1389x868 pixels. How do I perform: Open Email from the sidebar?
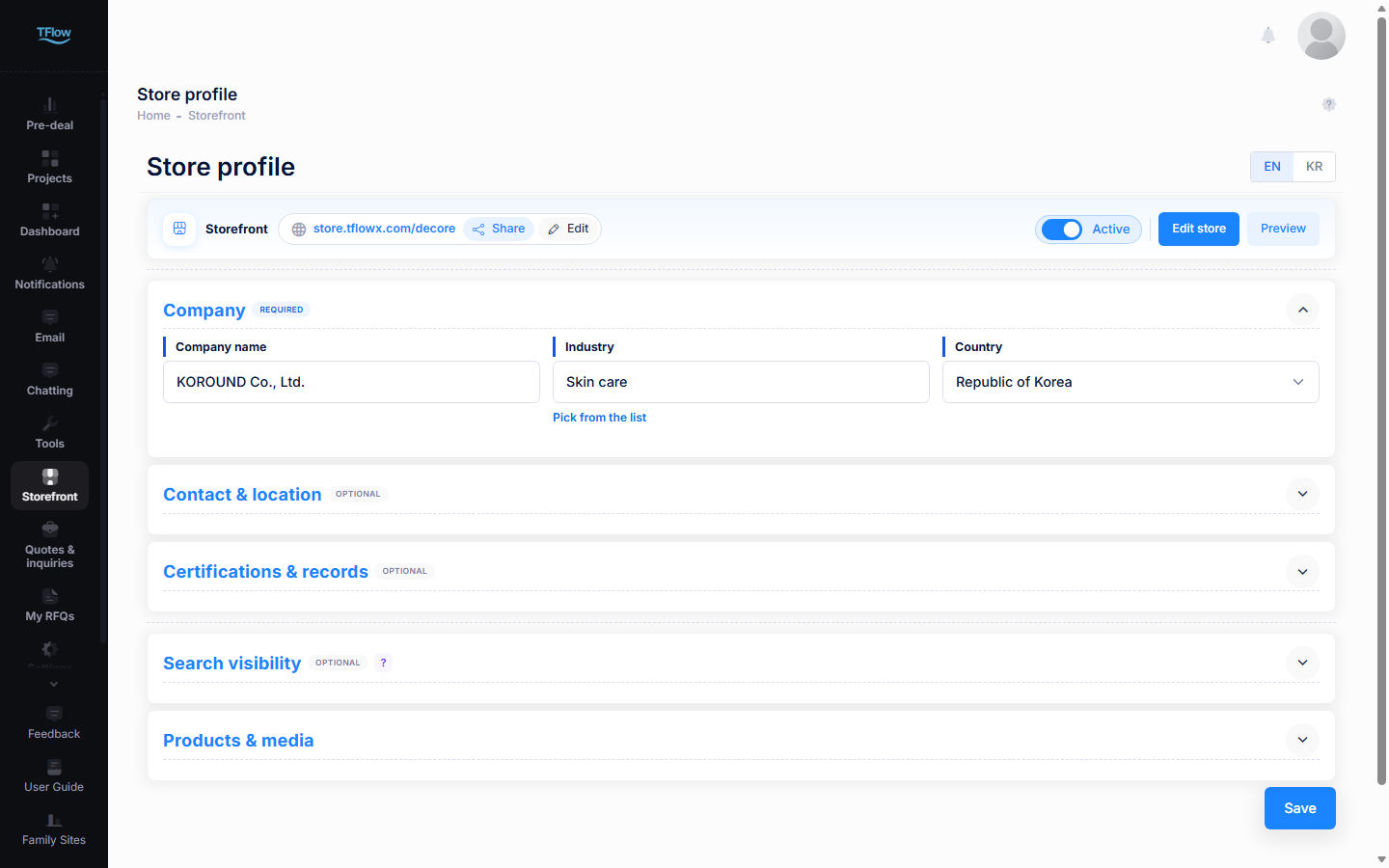50,326
